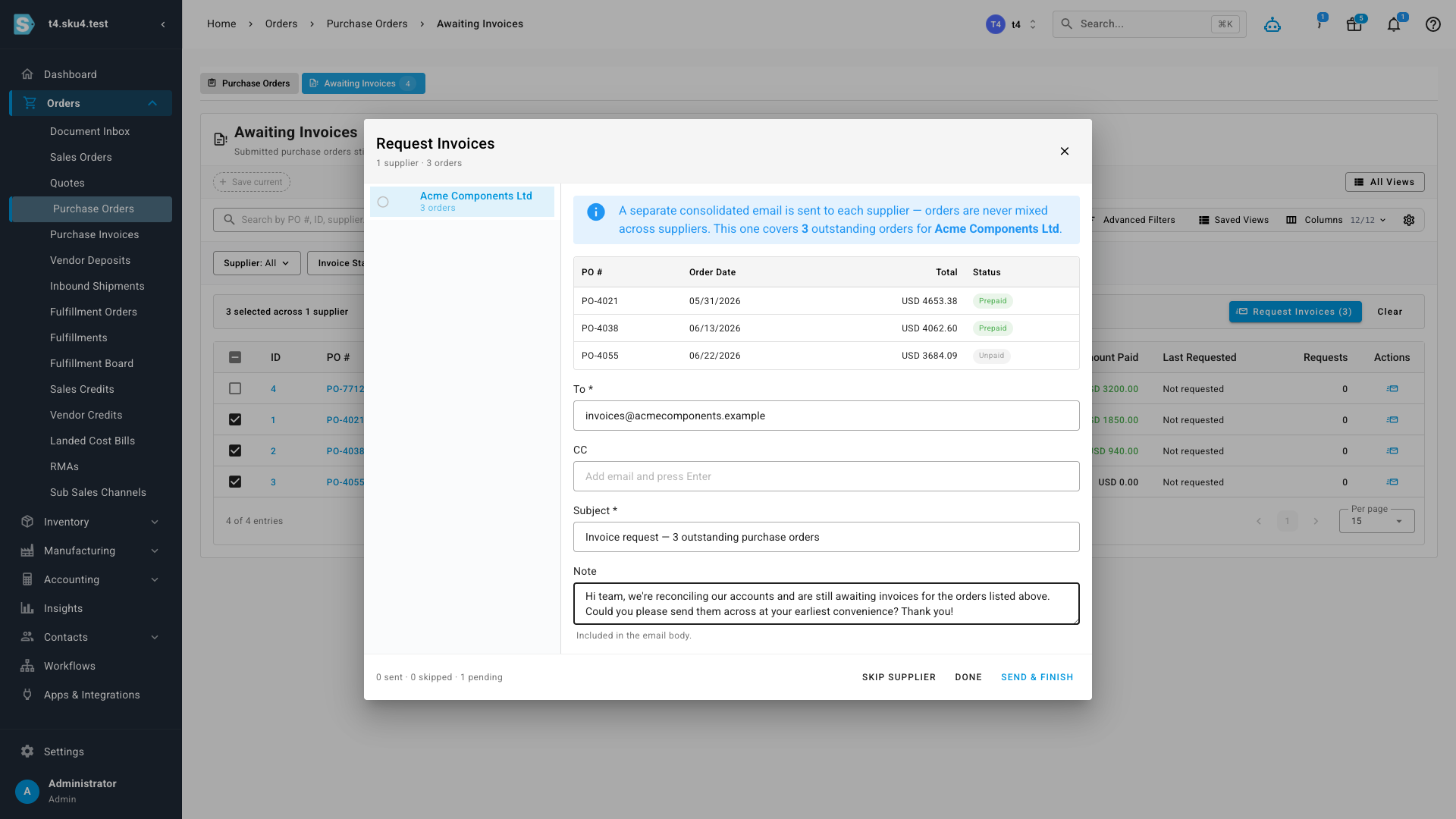Click request-invoice action icon for row ID 4
The width and height of the screenshot is (1456, 819).
point(1392,389)
